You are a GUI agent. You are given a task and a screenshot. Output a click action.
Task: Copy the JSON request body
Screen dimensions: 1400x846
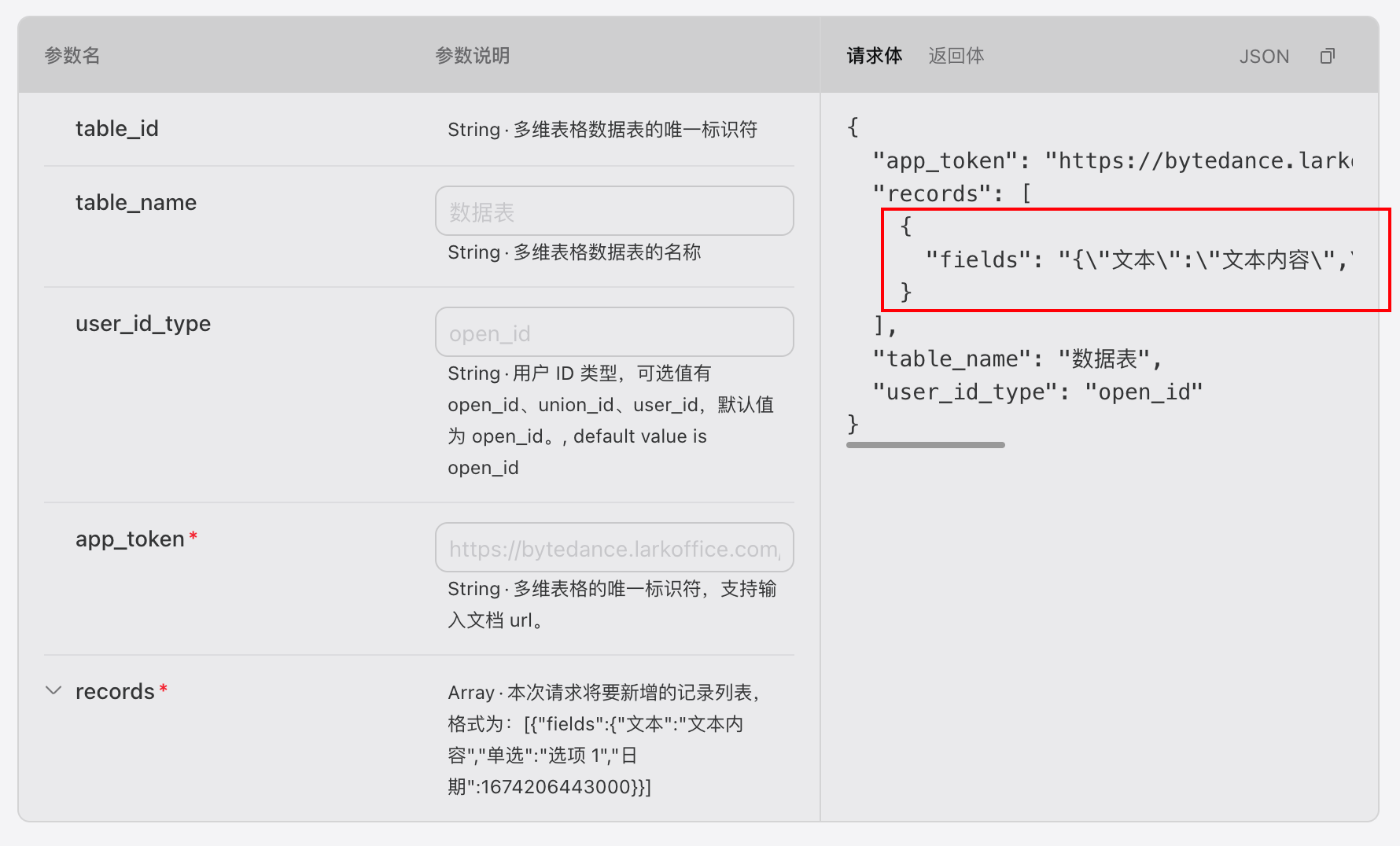pos(1328,56)
